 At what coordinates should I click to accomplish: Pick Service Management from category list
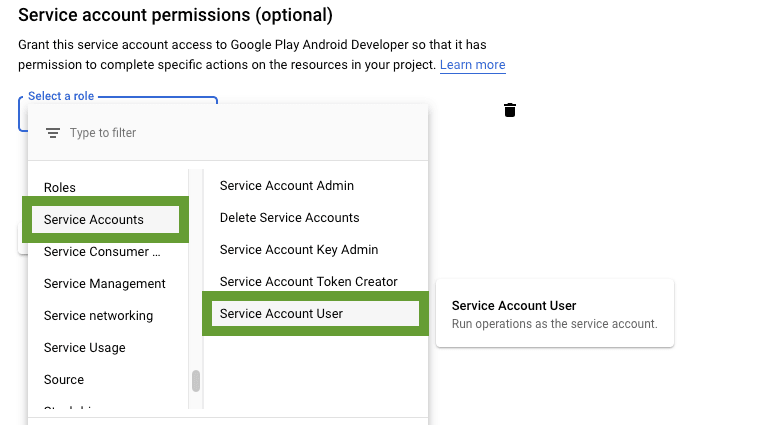104,284
